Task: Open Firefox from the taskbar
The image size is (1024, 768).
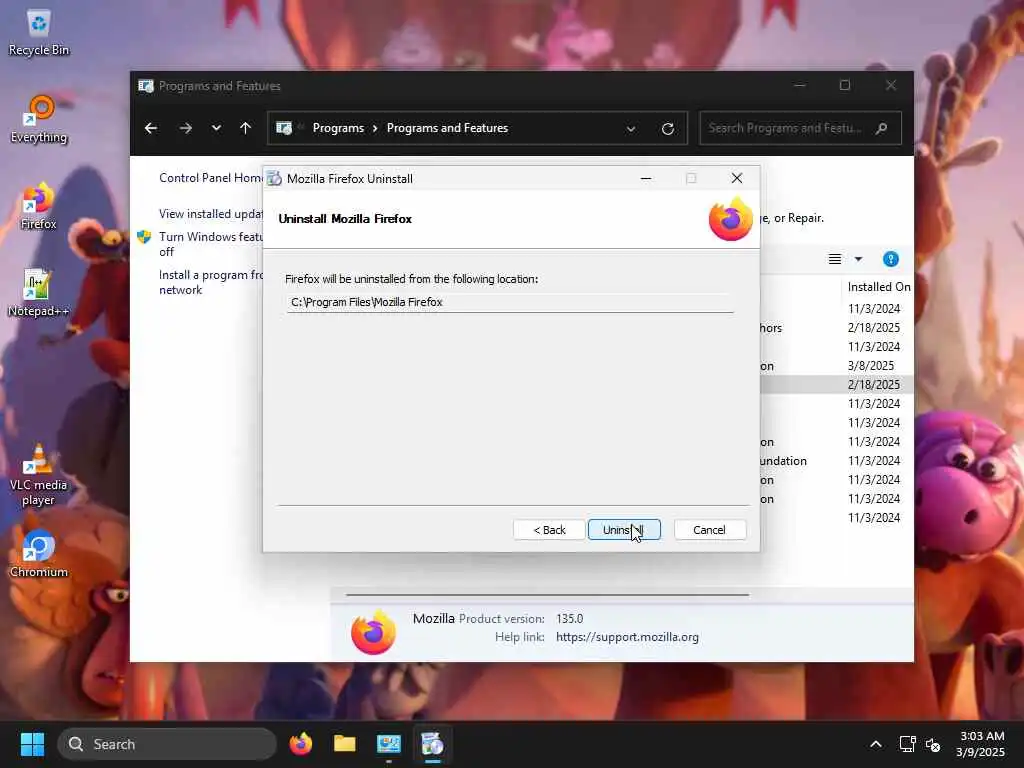Action: pyautogui.click(x=300, y=744)
